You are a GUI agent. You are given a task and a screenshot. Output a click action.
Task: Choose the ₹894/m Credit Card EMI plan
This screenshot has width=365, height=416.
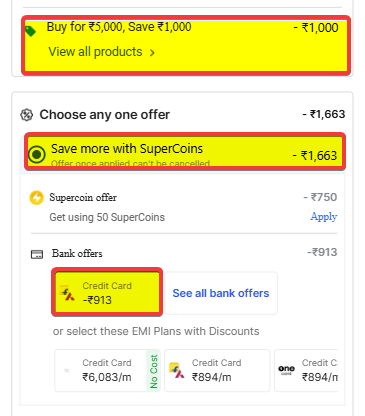tap(217, 370)
